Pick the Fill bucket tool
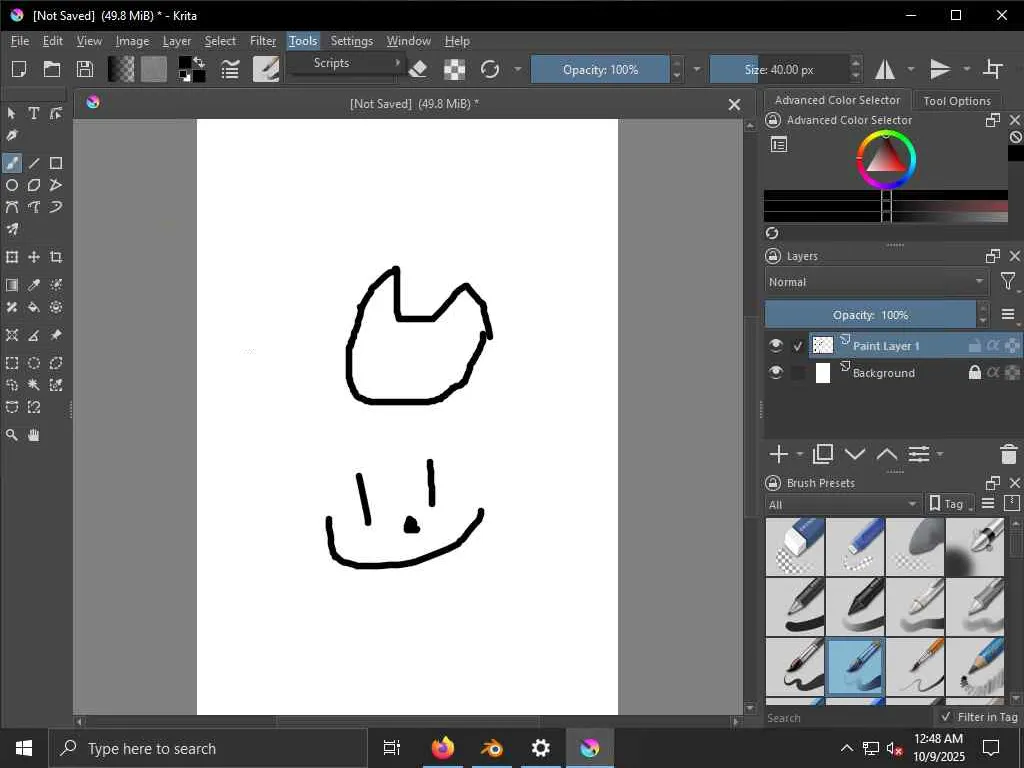 click(34, 307)
